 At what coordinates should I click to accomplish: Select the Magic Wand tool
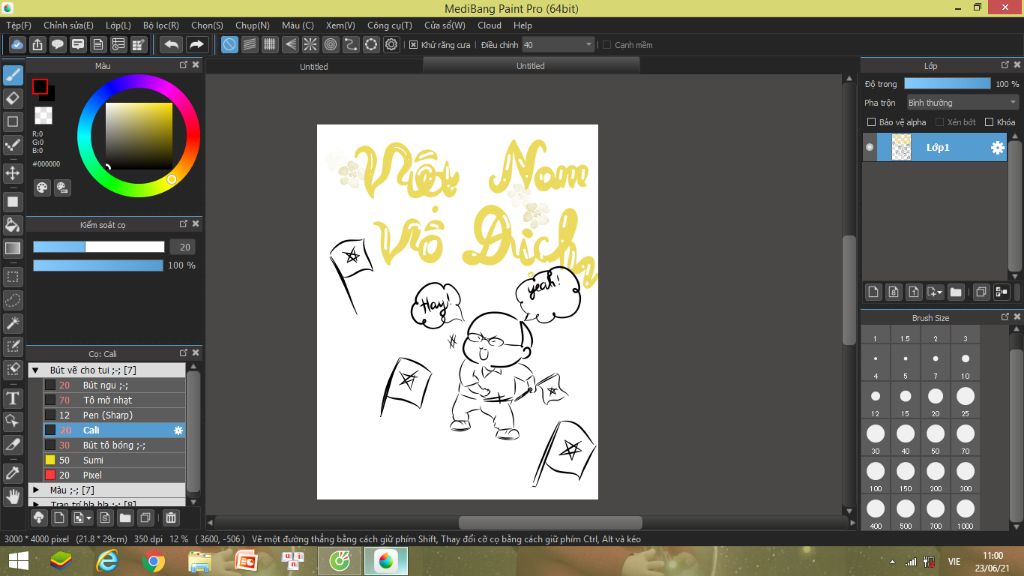13,323
